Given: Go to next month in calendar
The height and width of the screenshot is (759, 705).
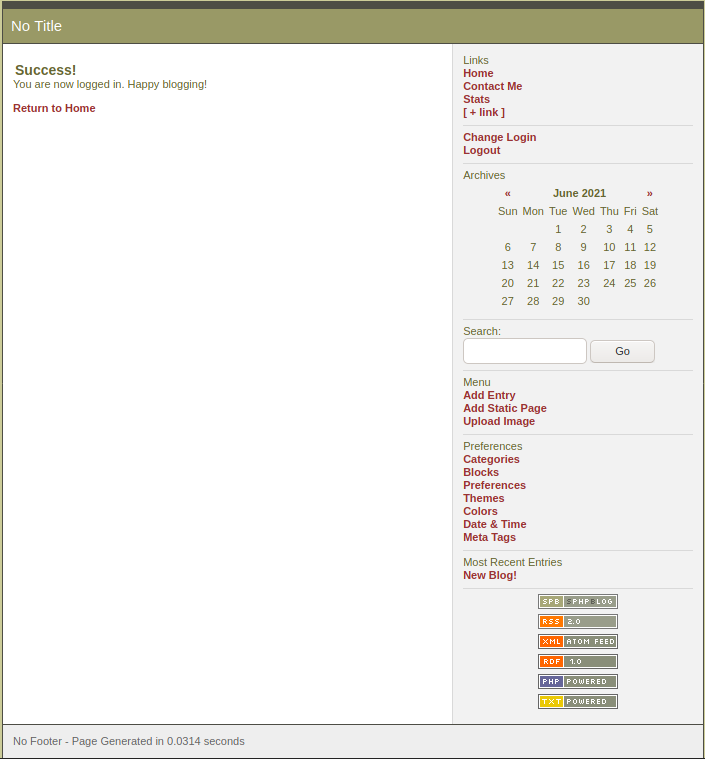Looking at the screenshot, I should 649,193.
